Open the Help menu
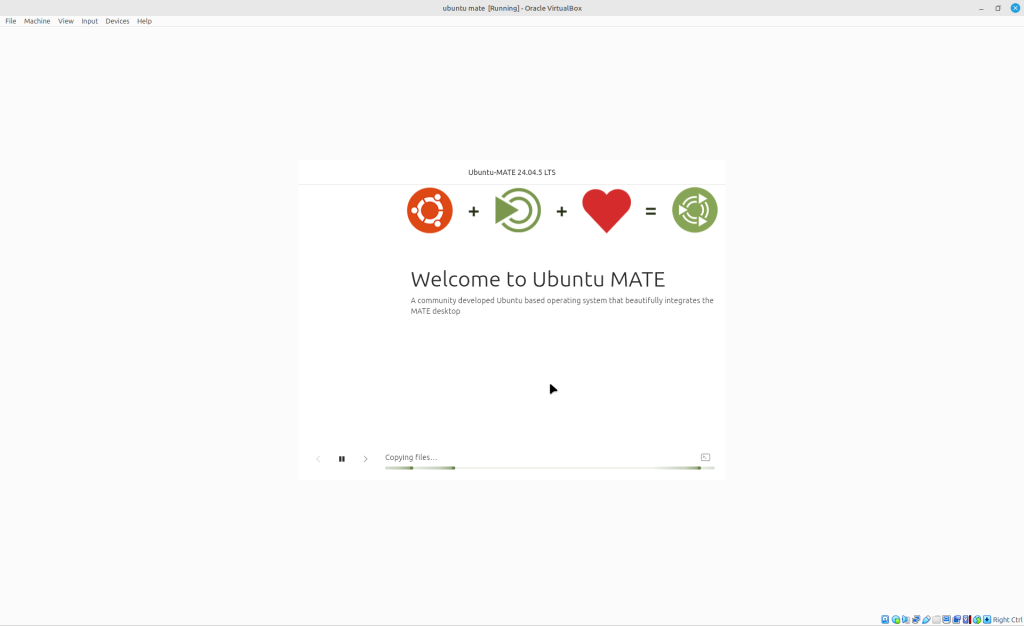This screenshot has width=1024, height=626. tap(144, 21)
